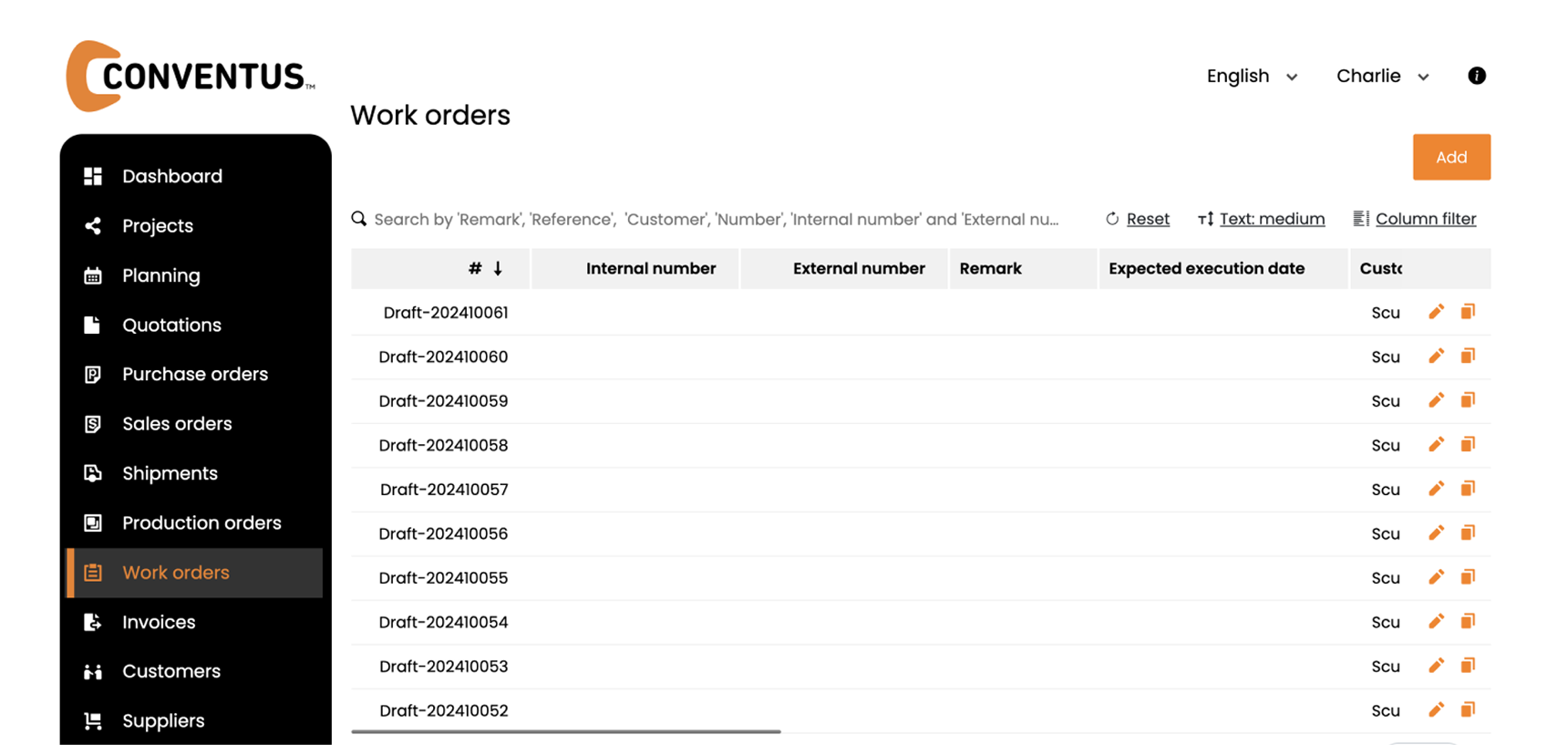Click the descending sort arrow on # column
The image size is (1568, 745).
click(x=498, y=268)
